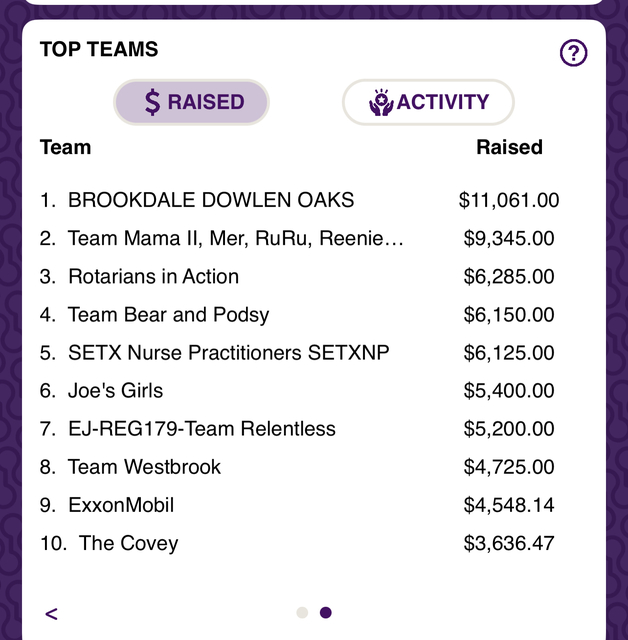This screenshot has height=640, width=628.
Task: Click the dollar sign icon on Raised
Action: (153, 102)
